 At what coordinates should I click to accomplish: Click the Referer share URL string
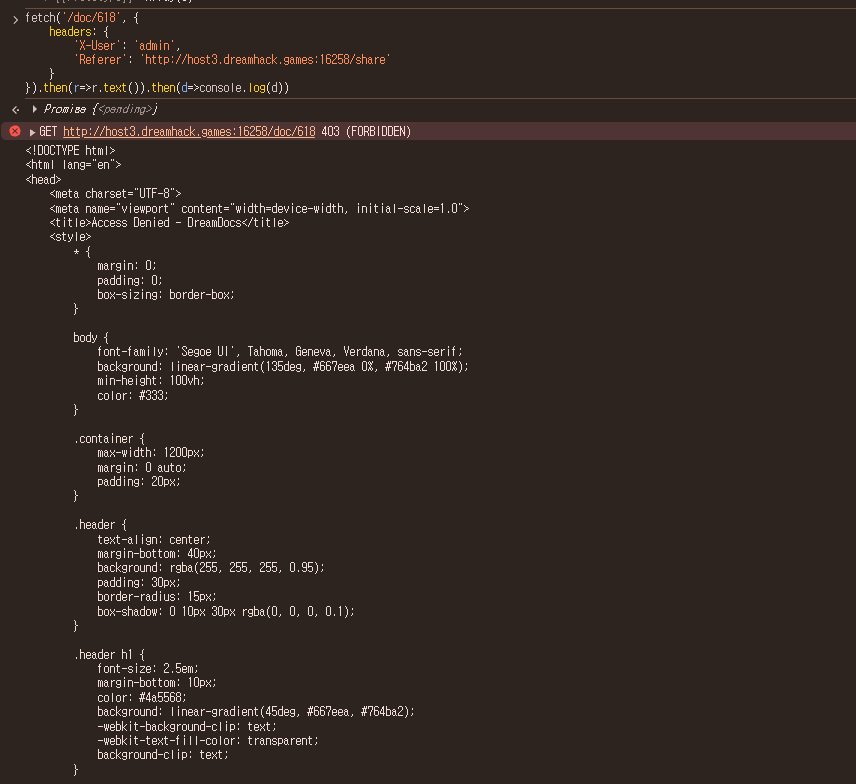pyautogui.click(x=265, y=60)
